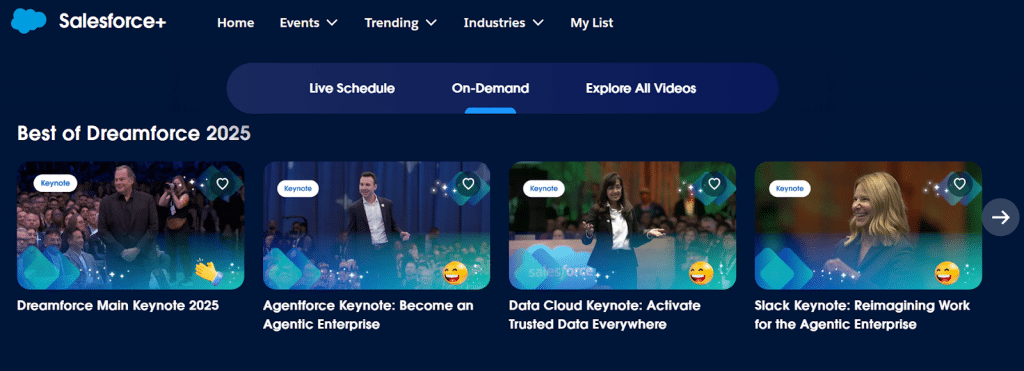Open My List in navigation
The width and height of the screenshot is (1024, 371).
(x=592, y=23)
